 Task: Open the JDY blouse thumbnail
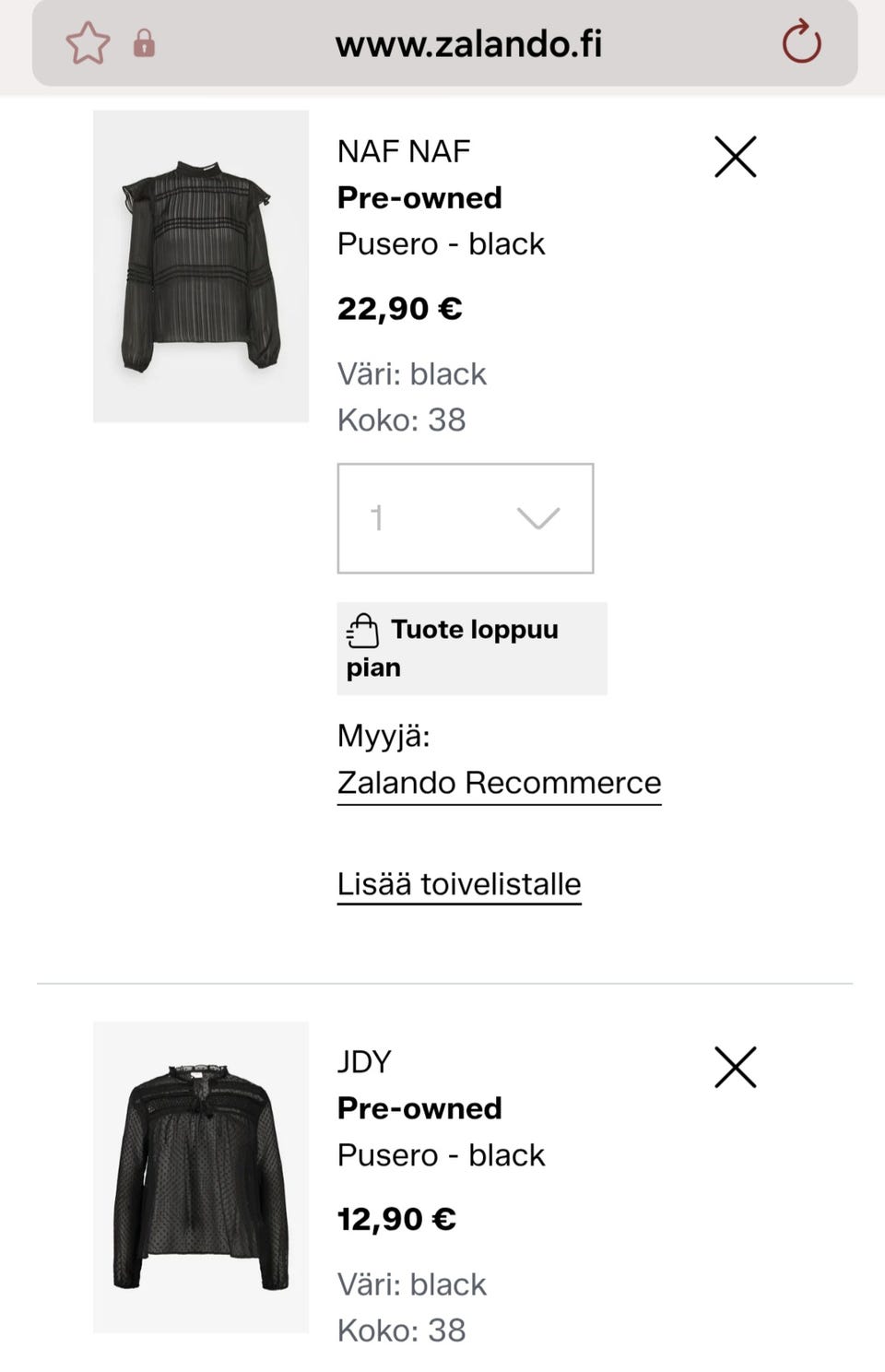(x=201, y=1177)
